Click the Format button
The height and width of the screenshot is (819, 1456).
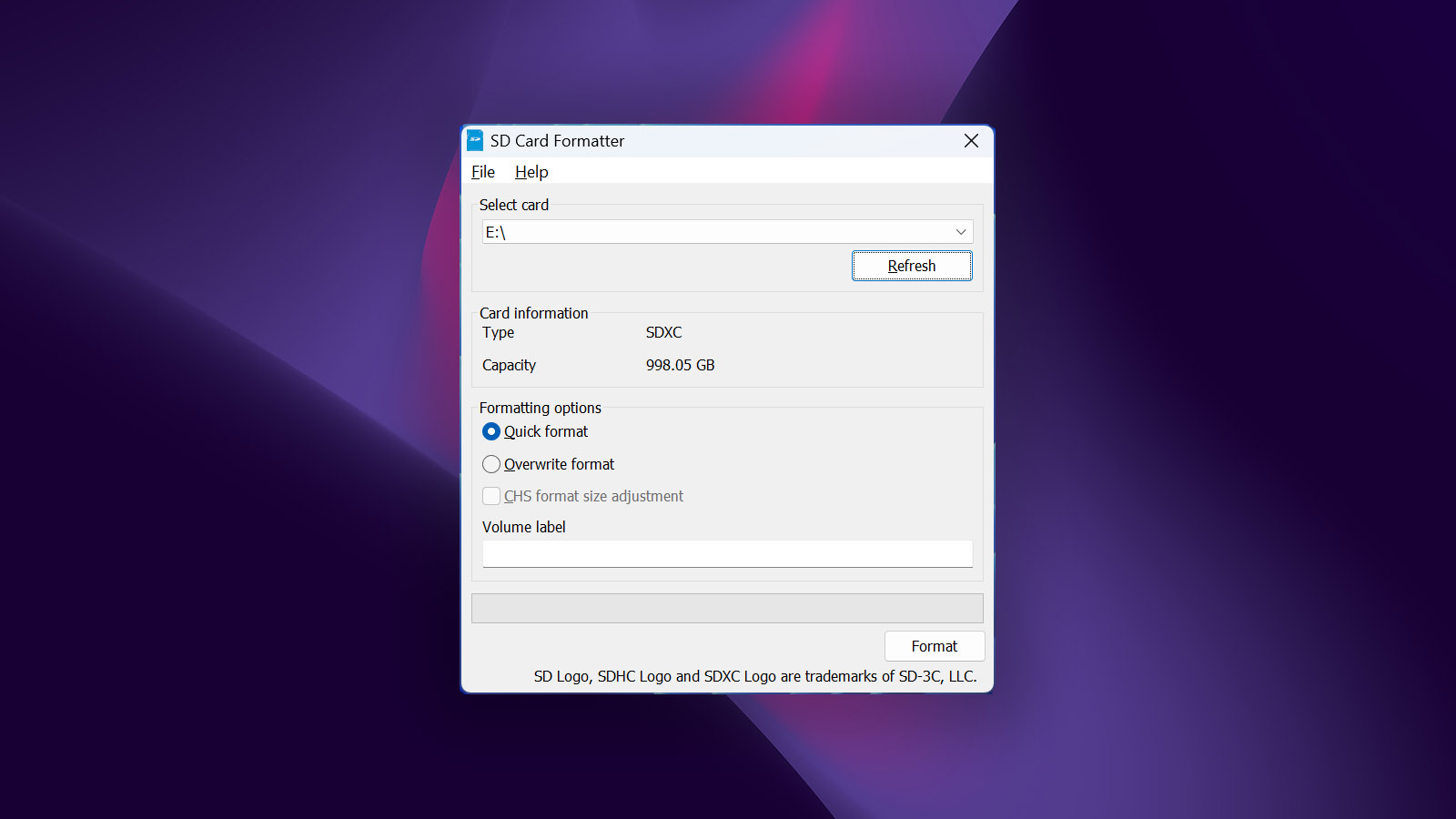tap(935, 646)
